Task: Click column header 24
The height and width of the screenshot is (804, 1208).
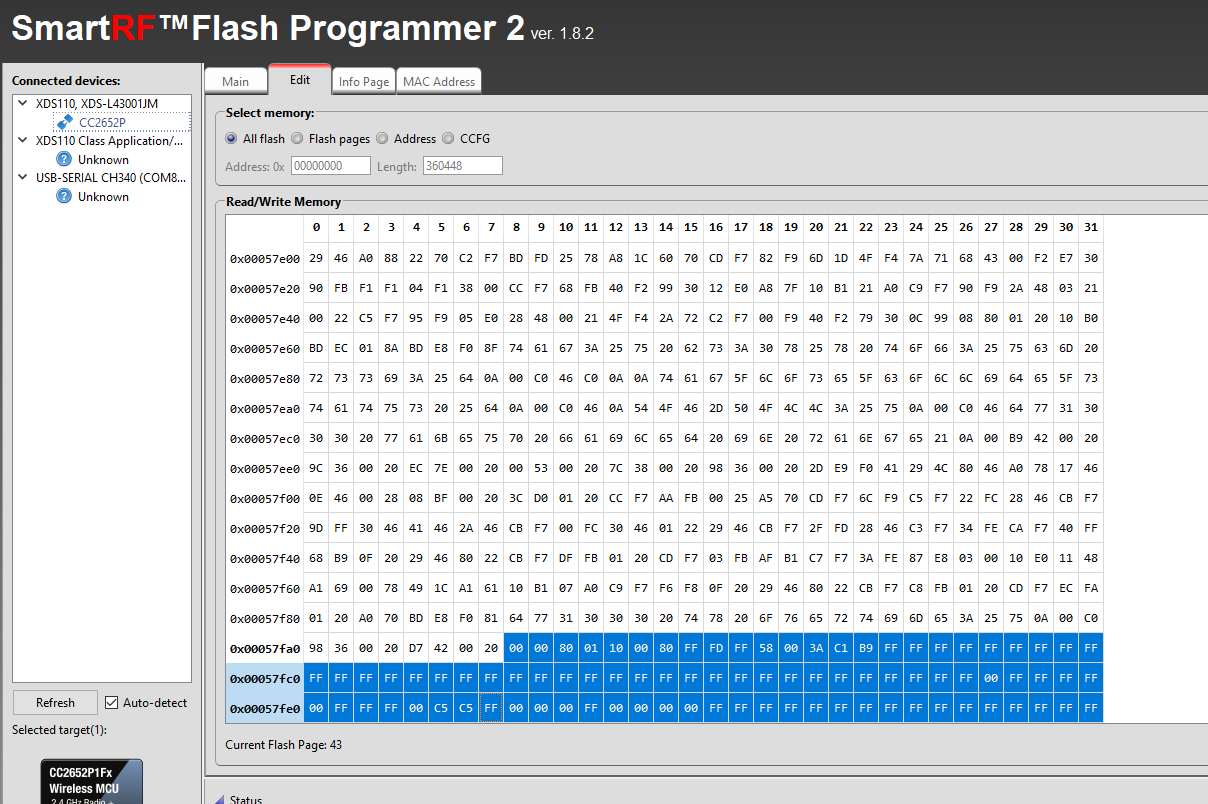Action: coord(916,228)
